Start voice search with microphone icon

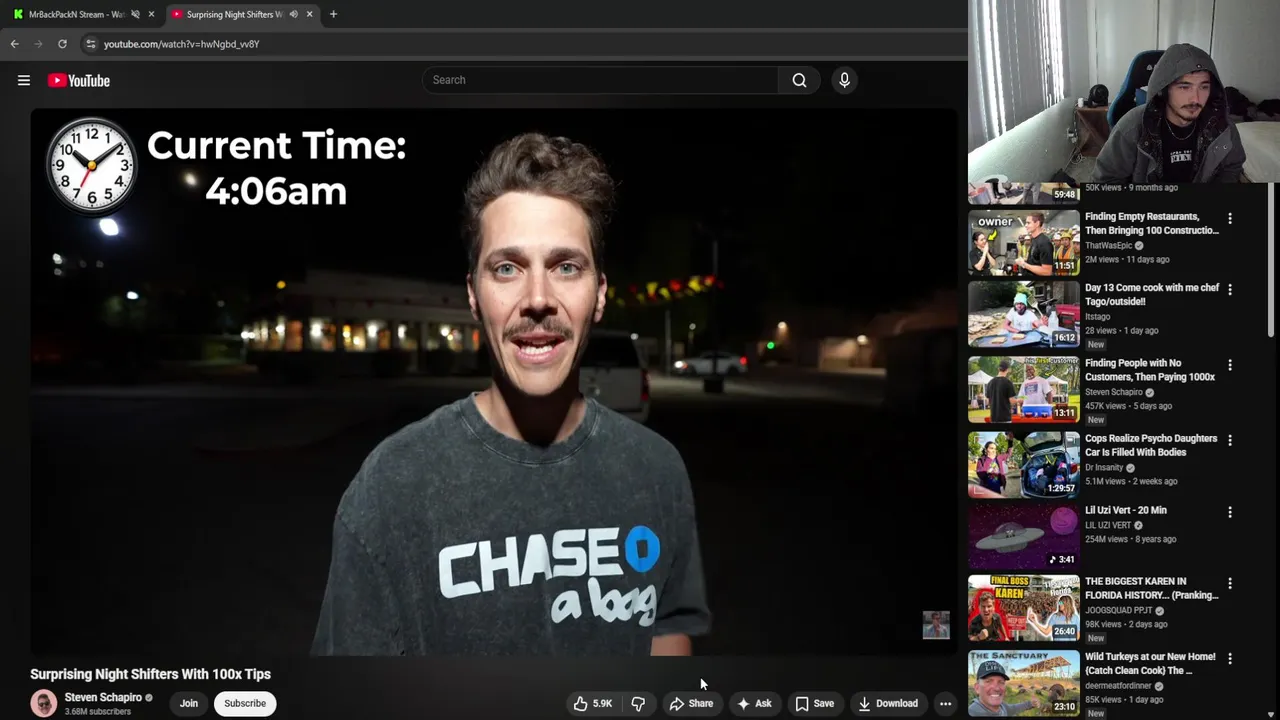(x=844, y=80)
